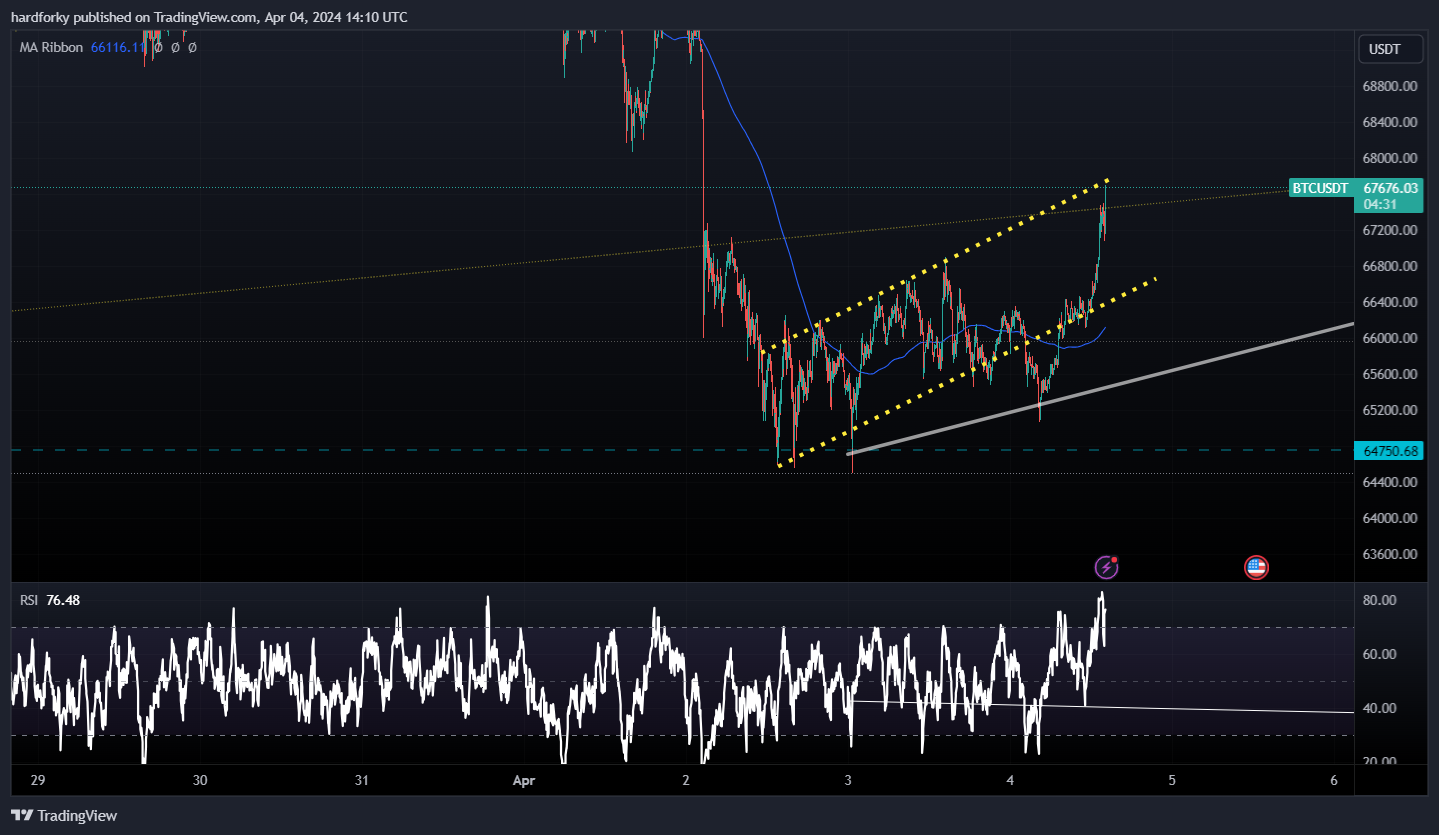Click the date label 2 on time axis
Viewport: 1439px width, 835px height.
click(x=686, y=780)
